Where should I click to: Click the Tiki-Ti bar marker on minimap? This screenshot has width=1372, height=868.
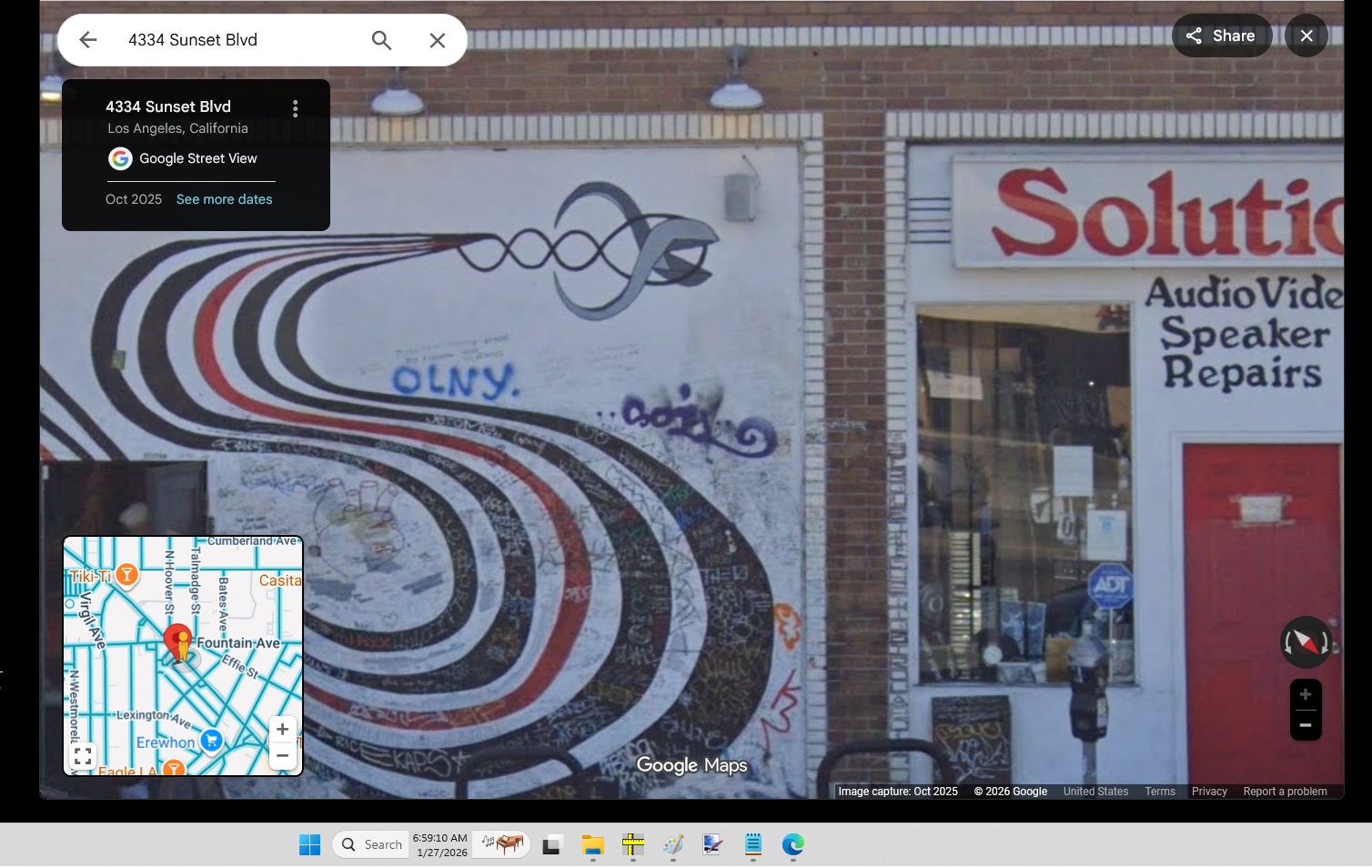pos(127,574)
